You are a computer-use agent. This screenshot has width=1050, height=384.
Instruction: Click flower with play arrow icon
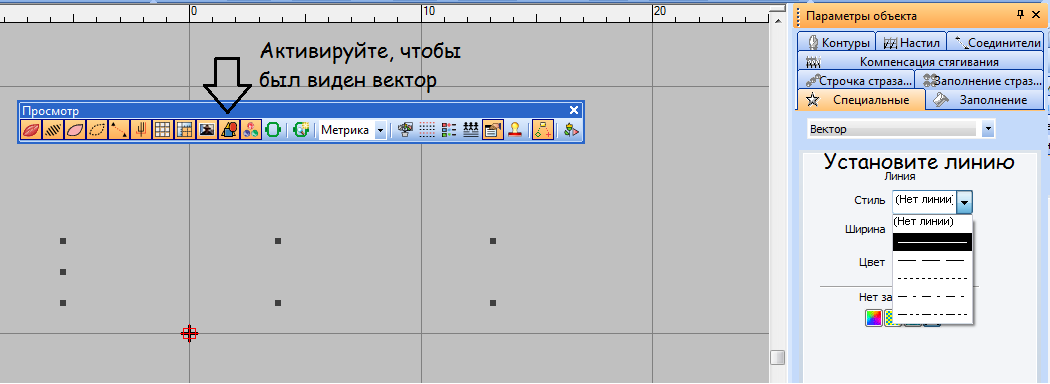(571, 130)
